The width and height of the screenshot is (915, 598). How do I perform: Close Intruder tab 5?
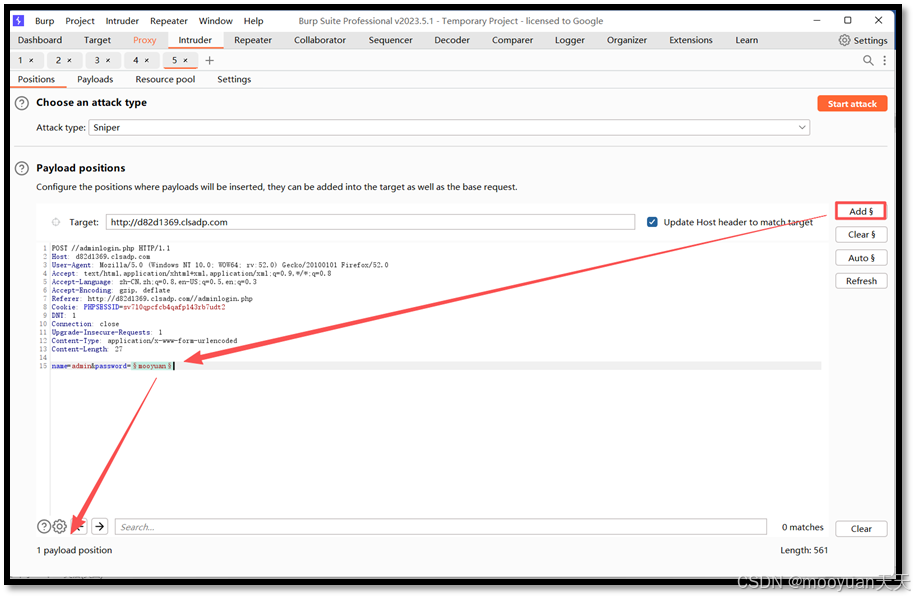click(x=186, y=60)
